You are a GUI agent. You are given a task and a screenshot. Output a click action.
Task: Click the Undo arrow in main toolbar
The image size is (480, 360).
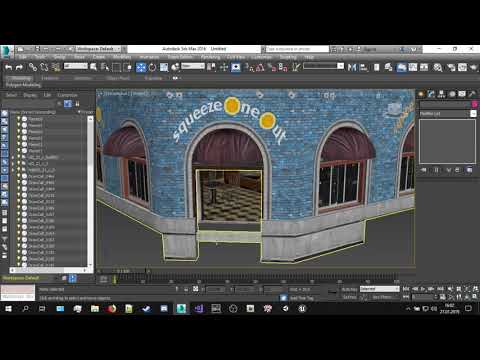click(8, 67)
